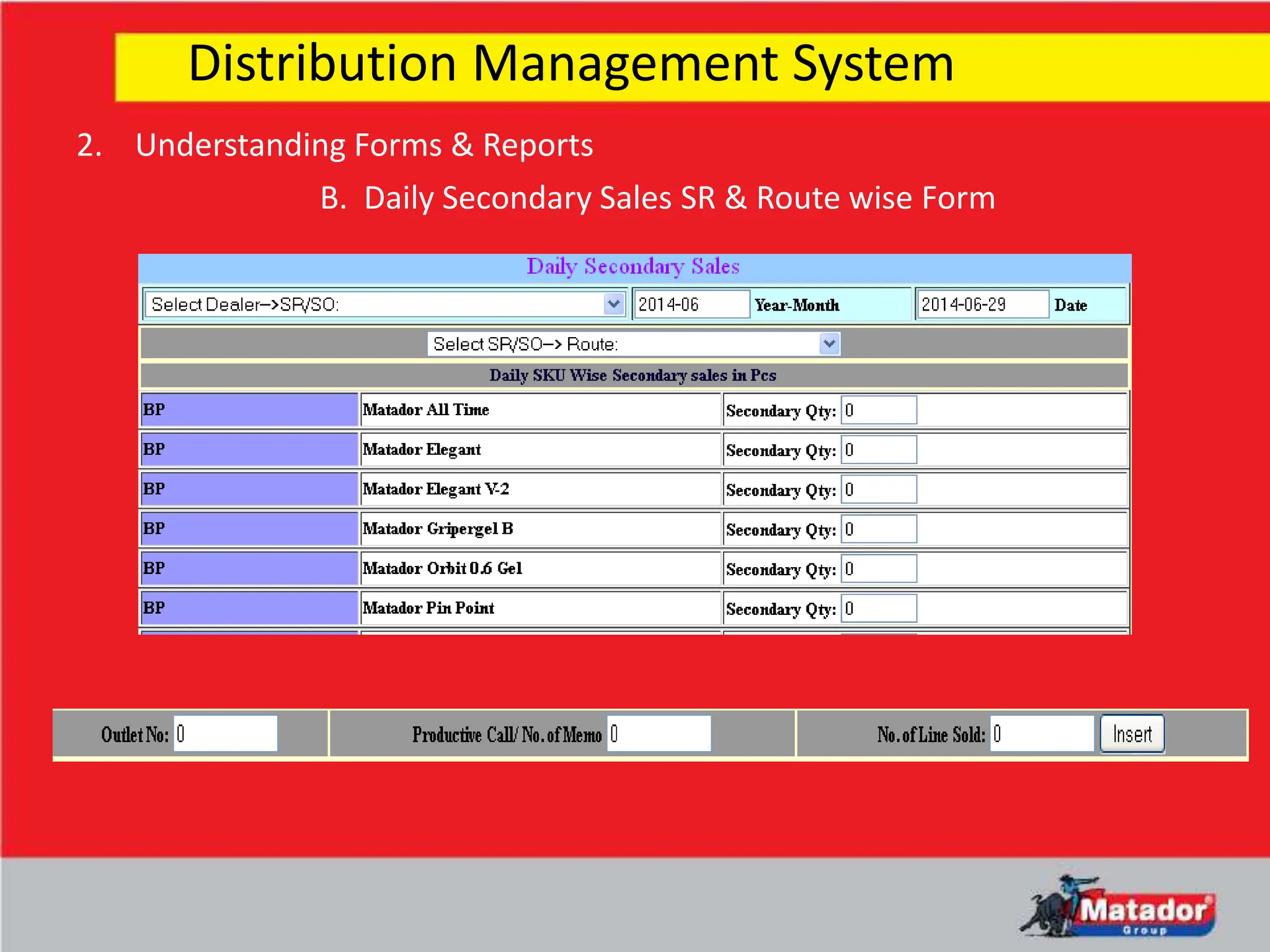1270x952 pixels.
Task: Click the Productive Call/No. of Memo field
Action: (659, 734)
